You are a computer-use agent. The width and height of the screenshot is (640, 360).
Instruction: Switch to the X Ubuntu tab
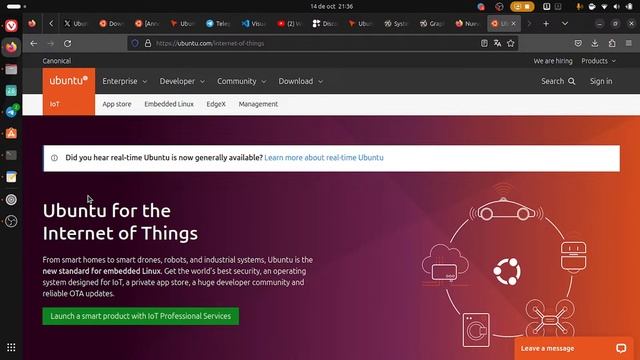coord(76,24)
